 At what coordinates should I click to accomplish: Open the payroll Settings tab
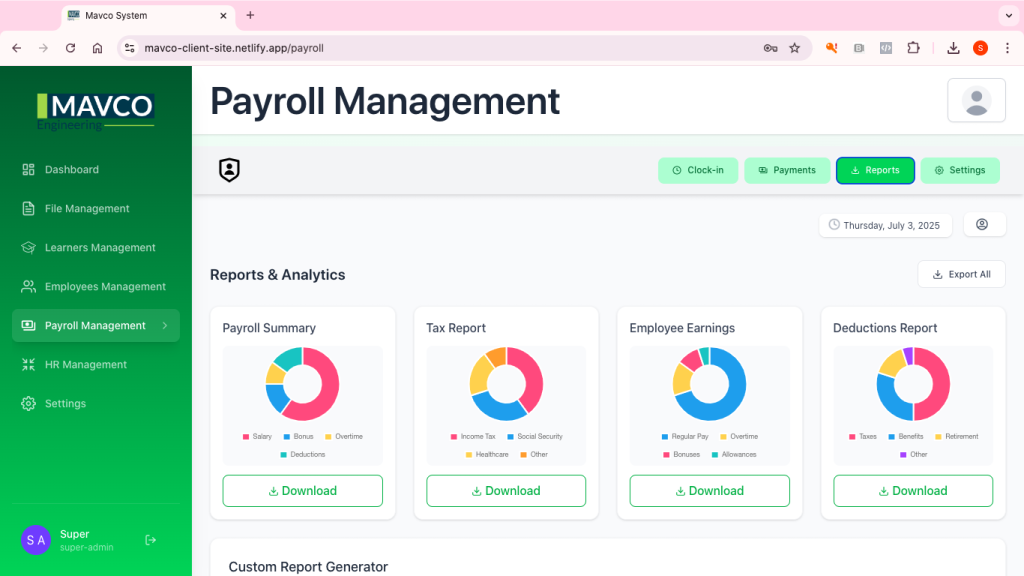pyautogui.click(x=959, y=170)
